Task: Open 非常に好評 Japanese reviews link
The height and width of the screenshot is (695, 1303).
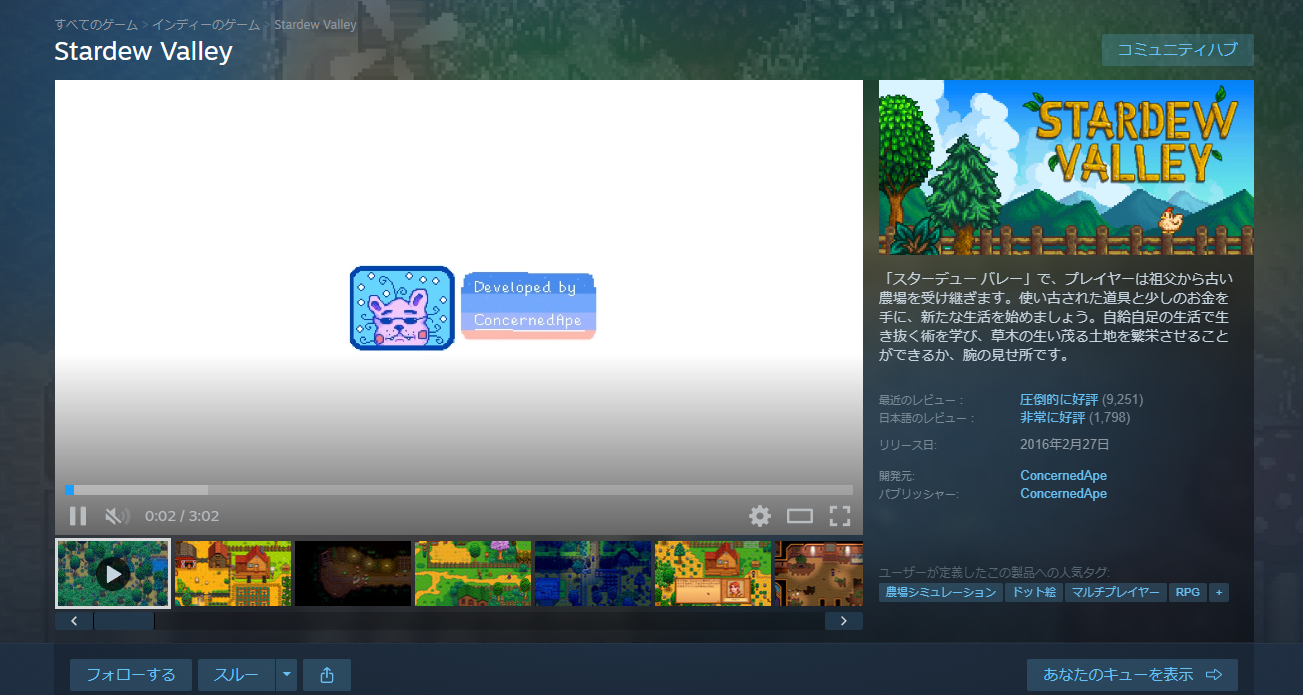Action: [x=1052, y=417]
